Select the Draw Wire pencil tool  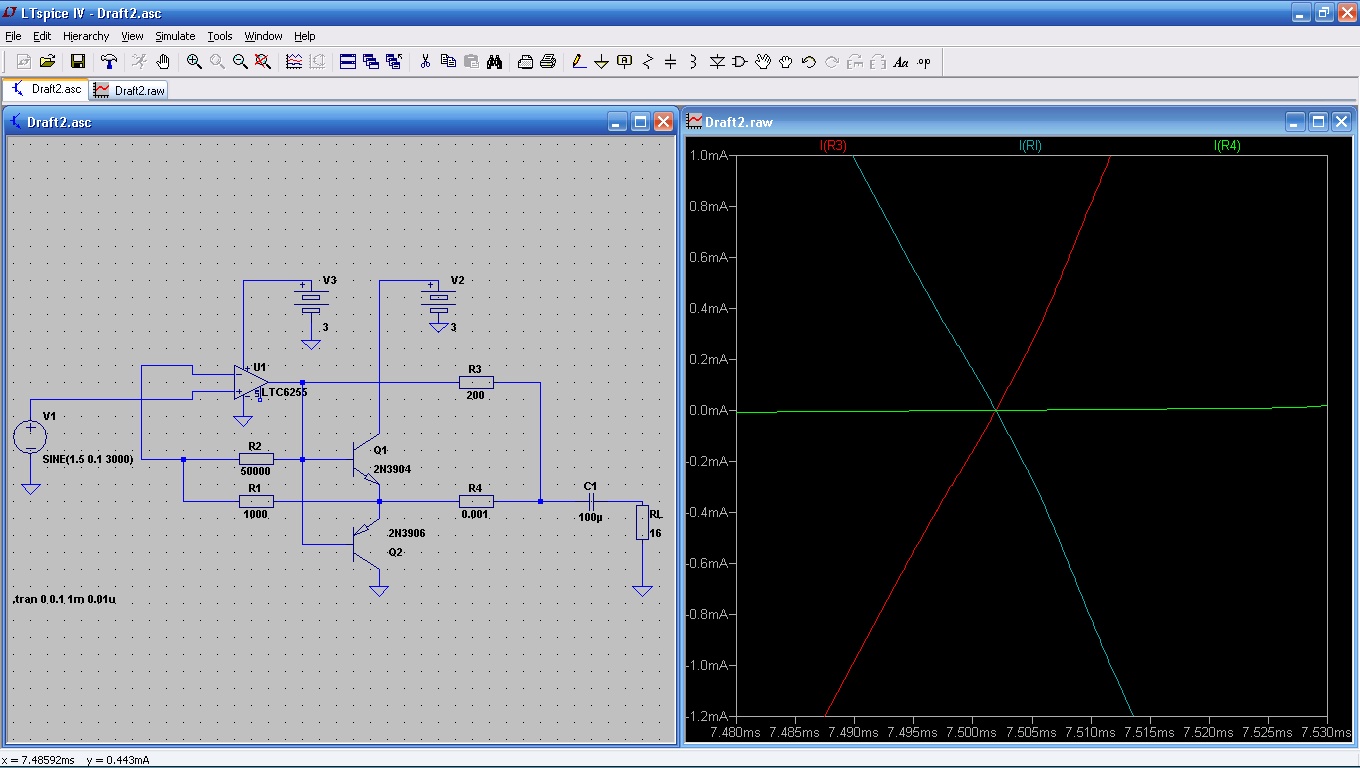(x=578, y=62)
